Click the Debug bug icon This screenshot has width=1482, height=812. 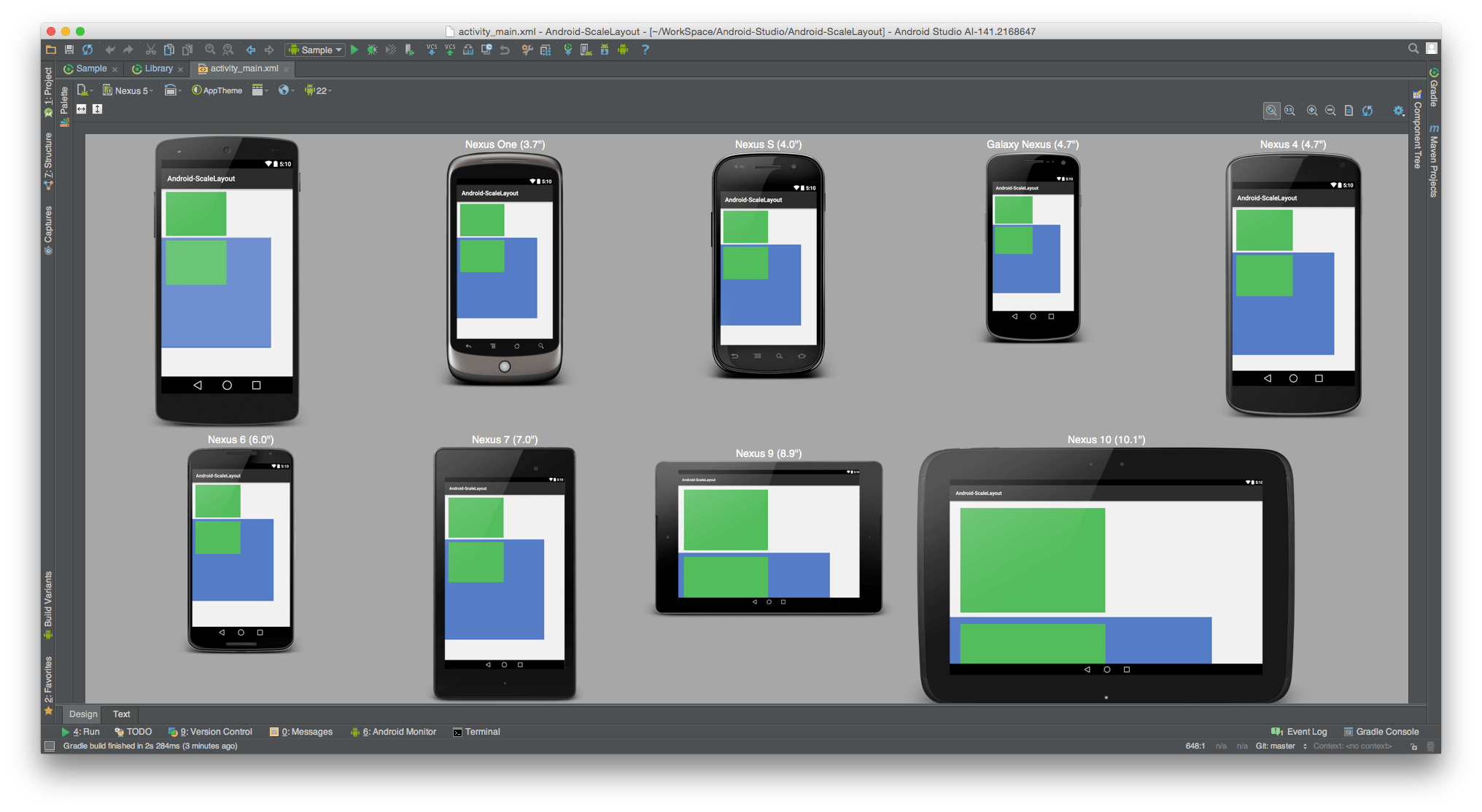[373, 50]
